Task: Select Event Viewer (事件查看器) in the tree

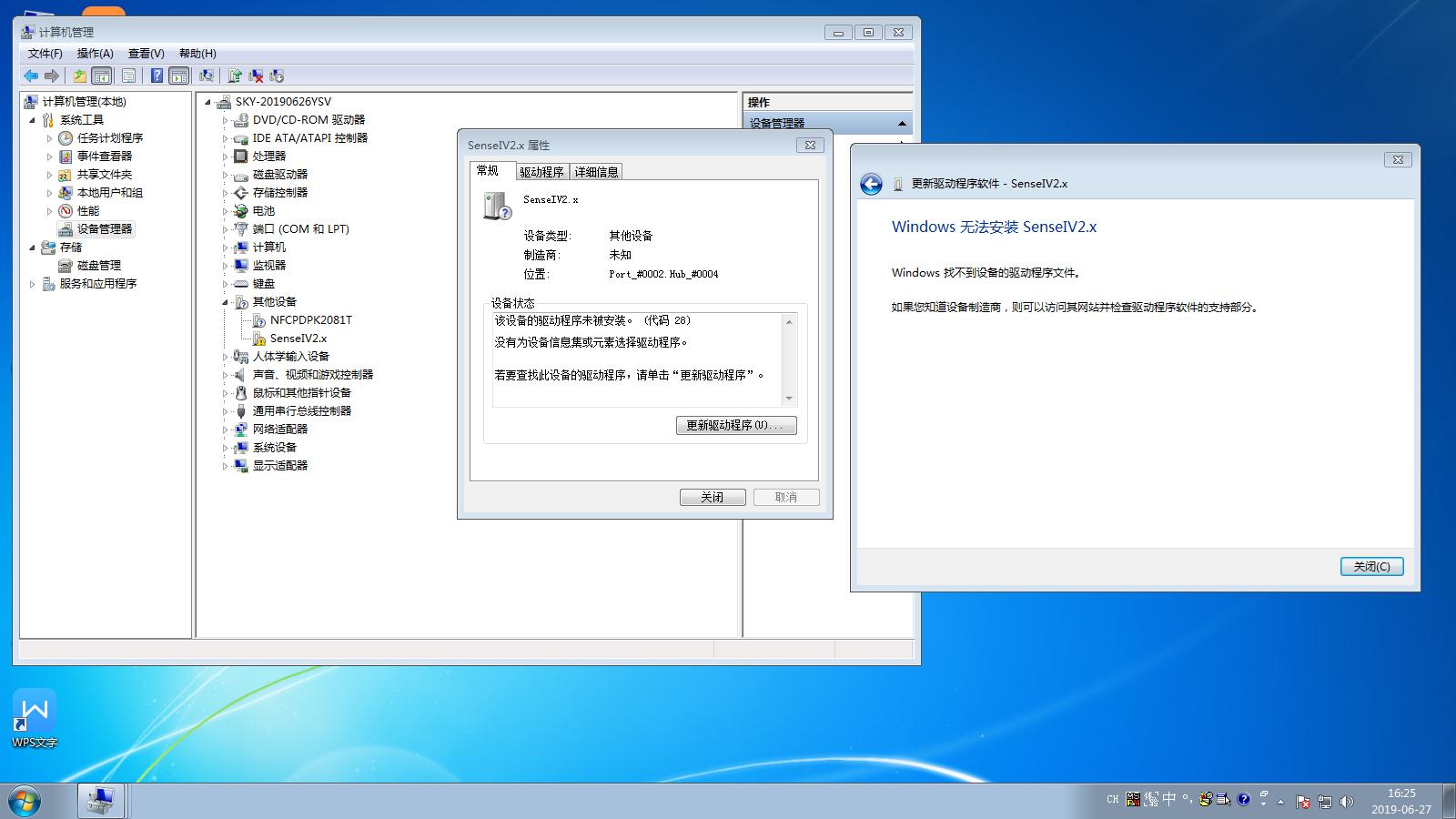Action: (x=105, y=156)
